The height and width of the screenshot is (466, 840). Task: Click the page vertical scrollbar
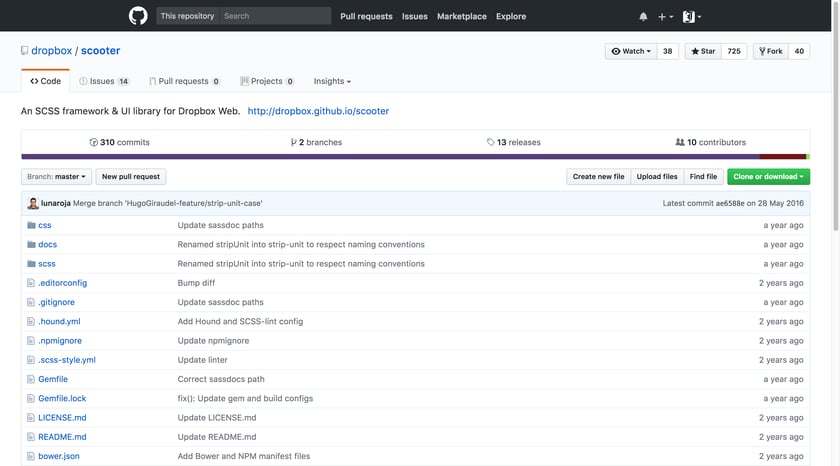click(x=836, y=115)
